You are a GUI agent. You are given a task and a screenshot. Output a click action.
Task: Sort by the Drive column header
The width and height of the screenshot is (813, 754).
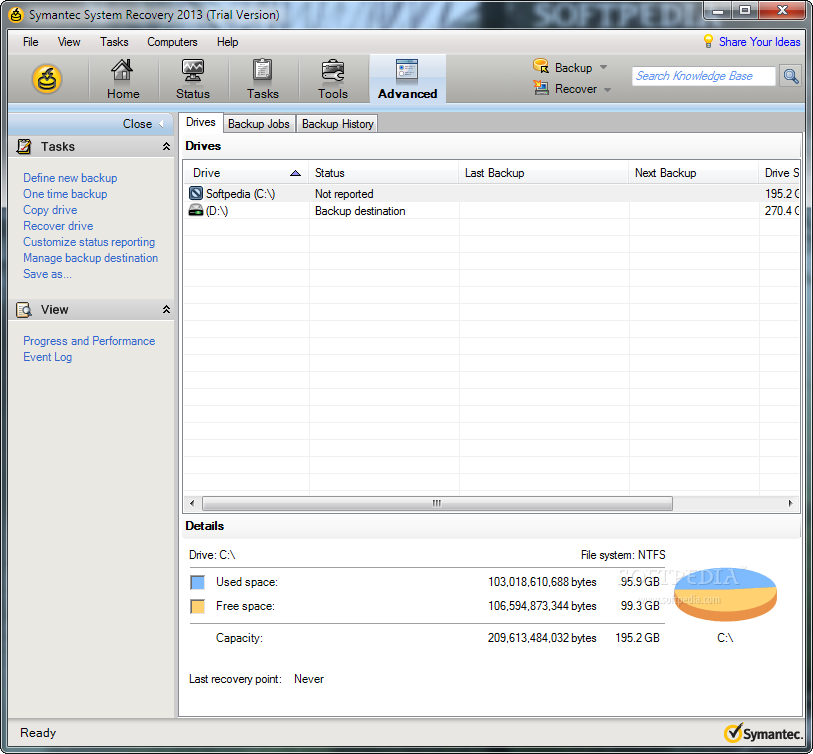[246, 173]
